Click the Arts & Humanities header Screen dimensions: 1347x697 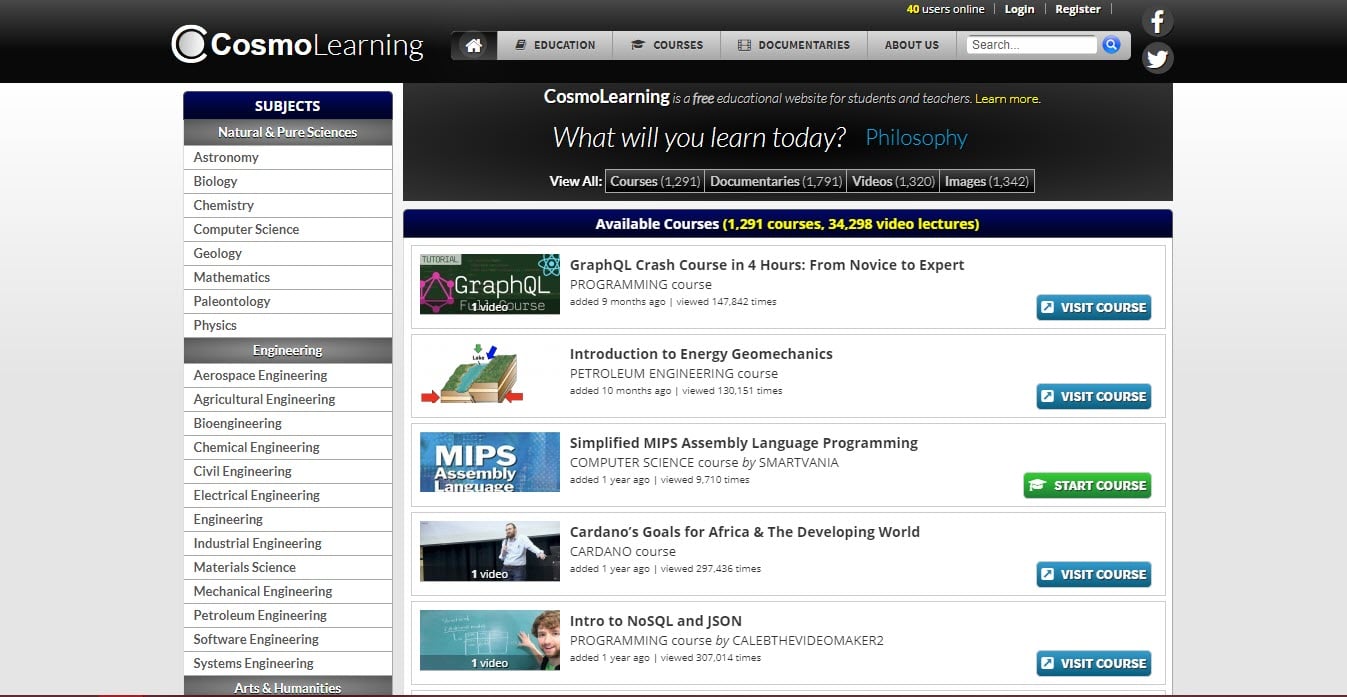[288, 687]
